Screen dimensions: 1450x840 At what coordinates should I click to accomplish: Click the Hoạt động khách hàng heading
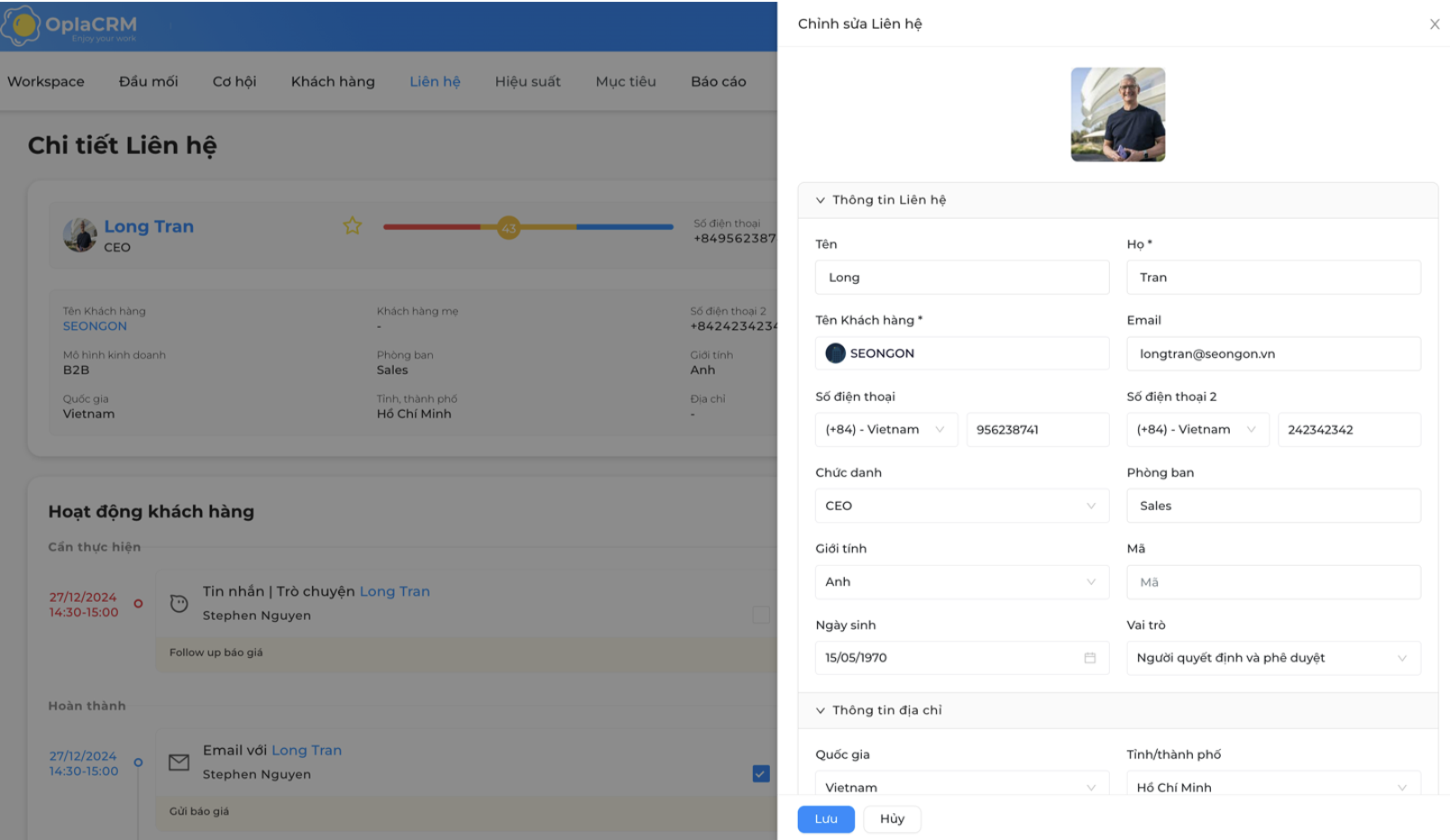point(151,512)
